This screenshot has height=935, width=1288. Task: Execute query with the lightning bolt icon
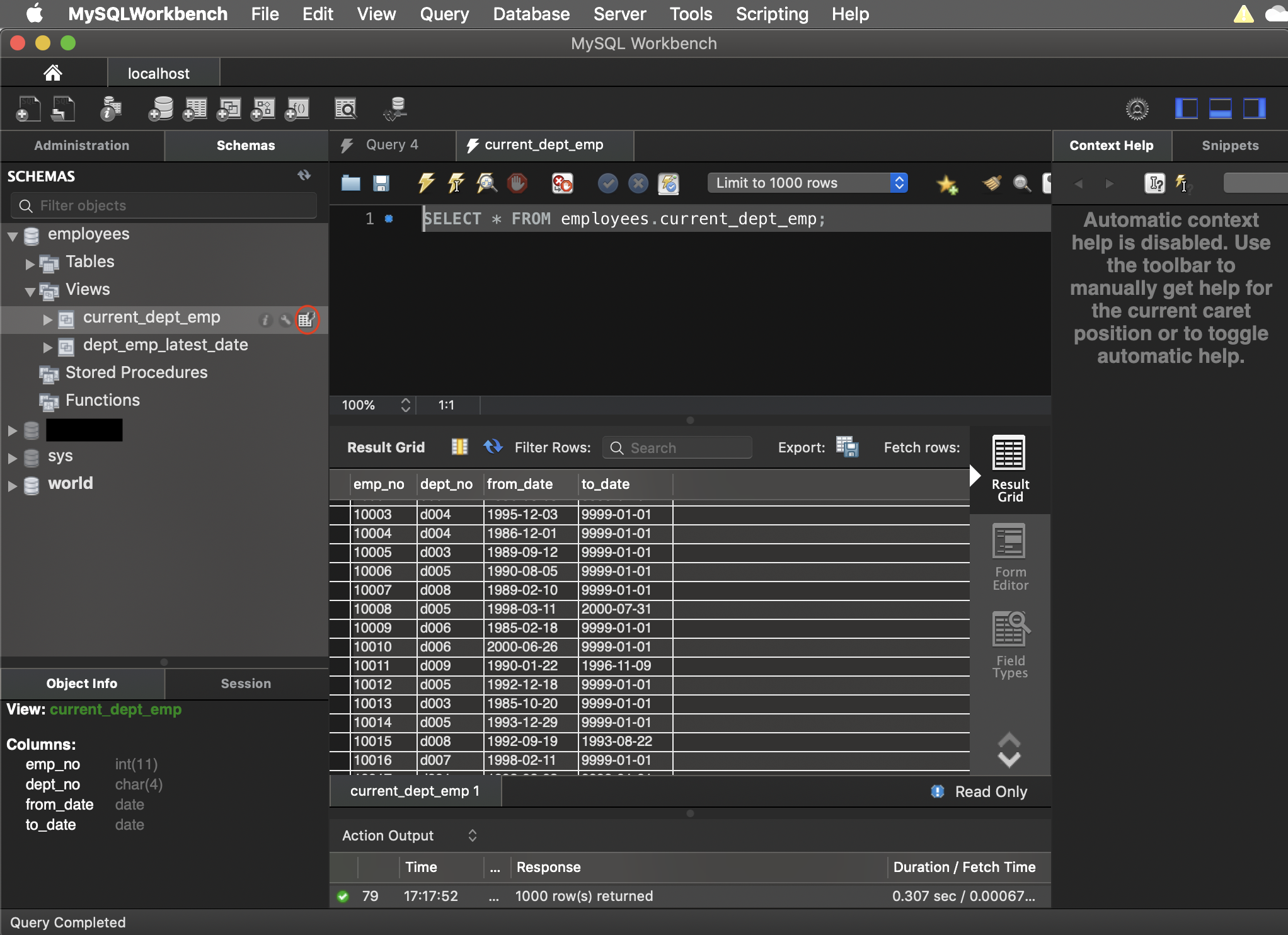tap(426, 183)
